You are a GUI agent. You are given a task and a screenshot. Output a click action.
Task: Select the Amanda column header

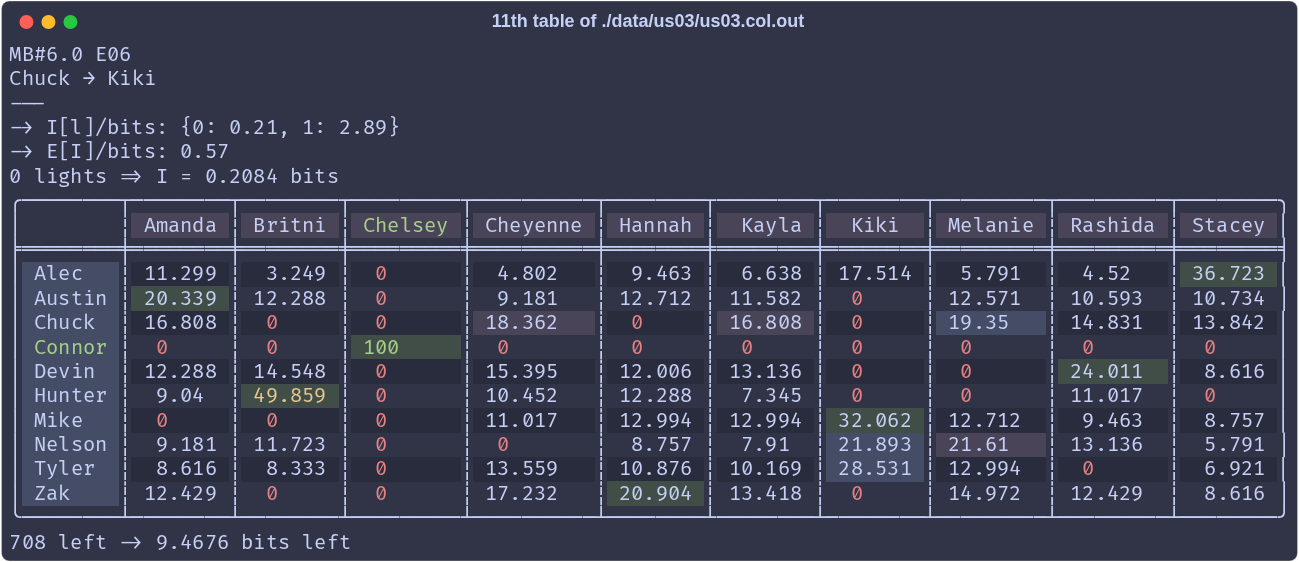(180, 225)
